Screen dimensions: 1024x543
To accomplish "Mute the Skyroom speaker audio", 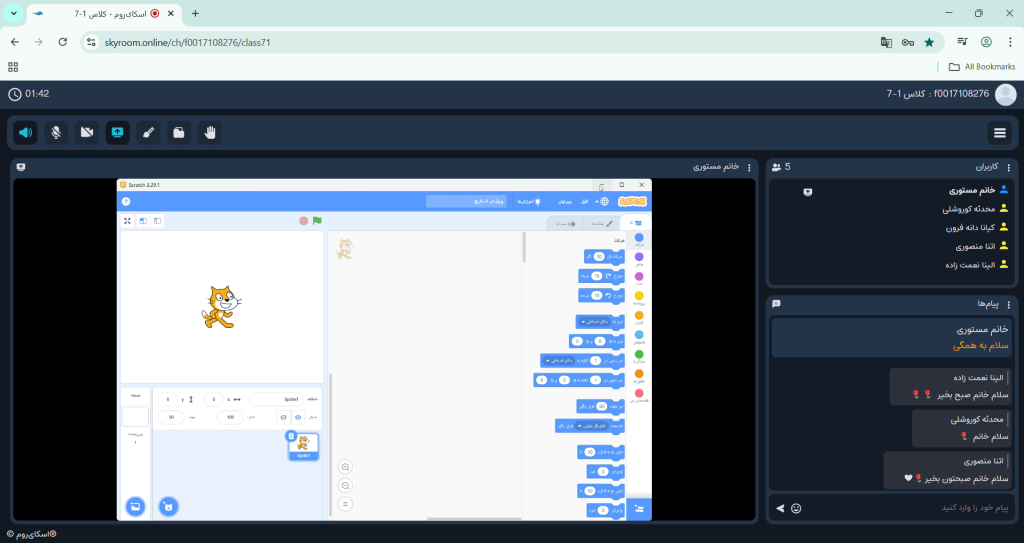I will [x=26, y=132].
